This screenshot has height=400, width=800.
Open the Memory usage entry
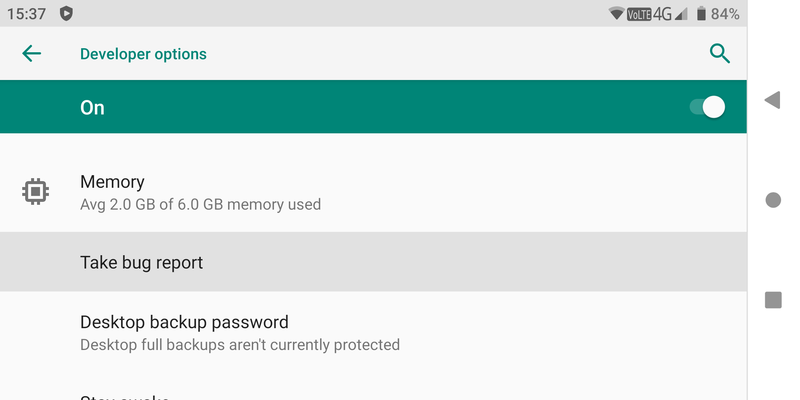200,192
